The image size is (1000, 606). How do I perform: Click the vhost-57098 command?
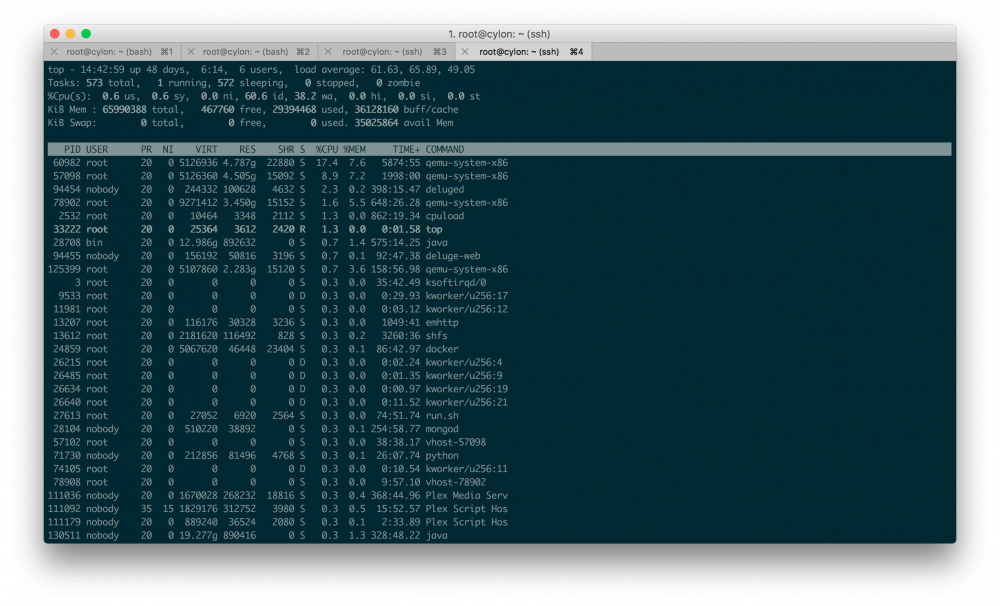click(x=455, y=443)
